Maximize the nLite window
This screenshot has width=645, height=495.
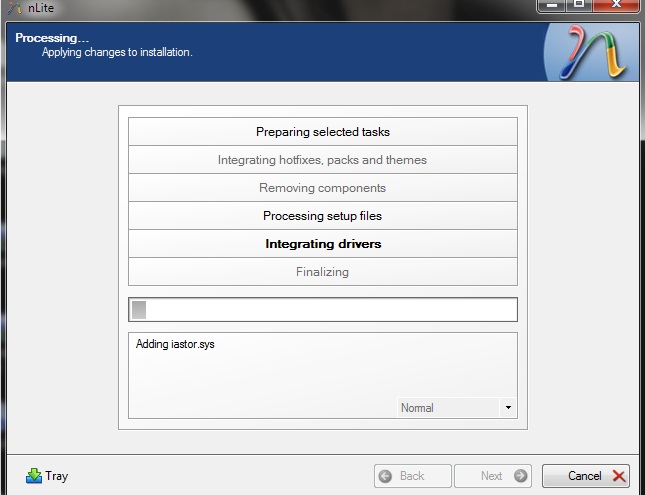(x=579, y=5)
